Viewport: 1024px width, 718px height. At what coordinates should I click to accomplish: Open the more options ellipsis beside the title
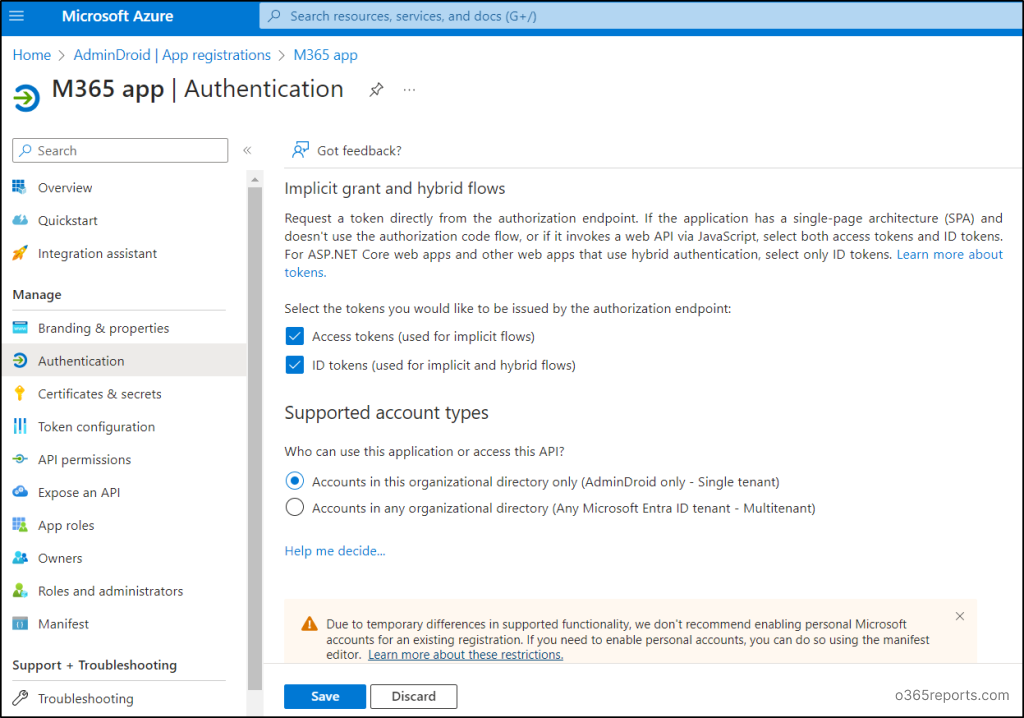(409, 90)
